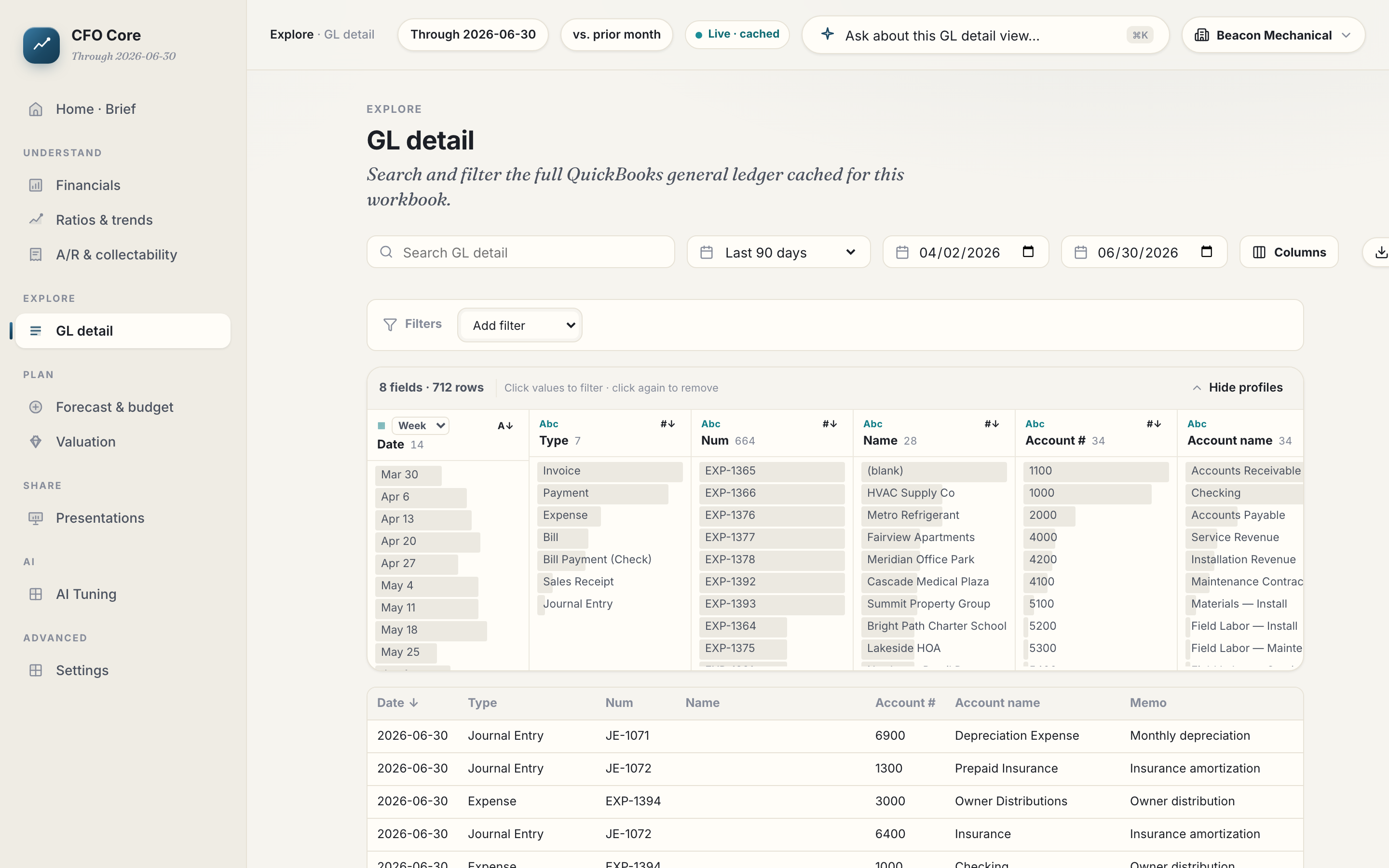
Task: Open the vs. prior month comparison selector
Action: tap(616, 34)
